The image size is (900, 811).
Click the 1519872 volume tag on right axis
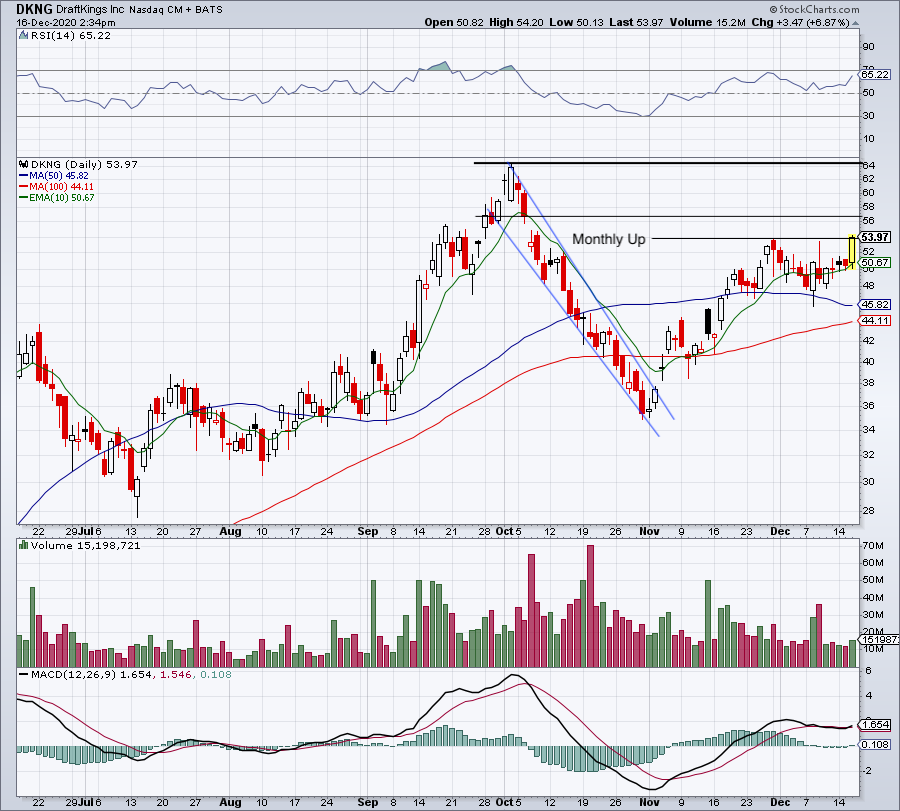coord(878,639)
